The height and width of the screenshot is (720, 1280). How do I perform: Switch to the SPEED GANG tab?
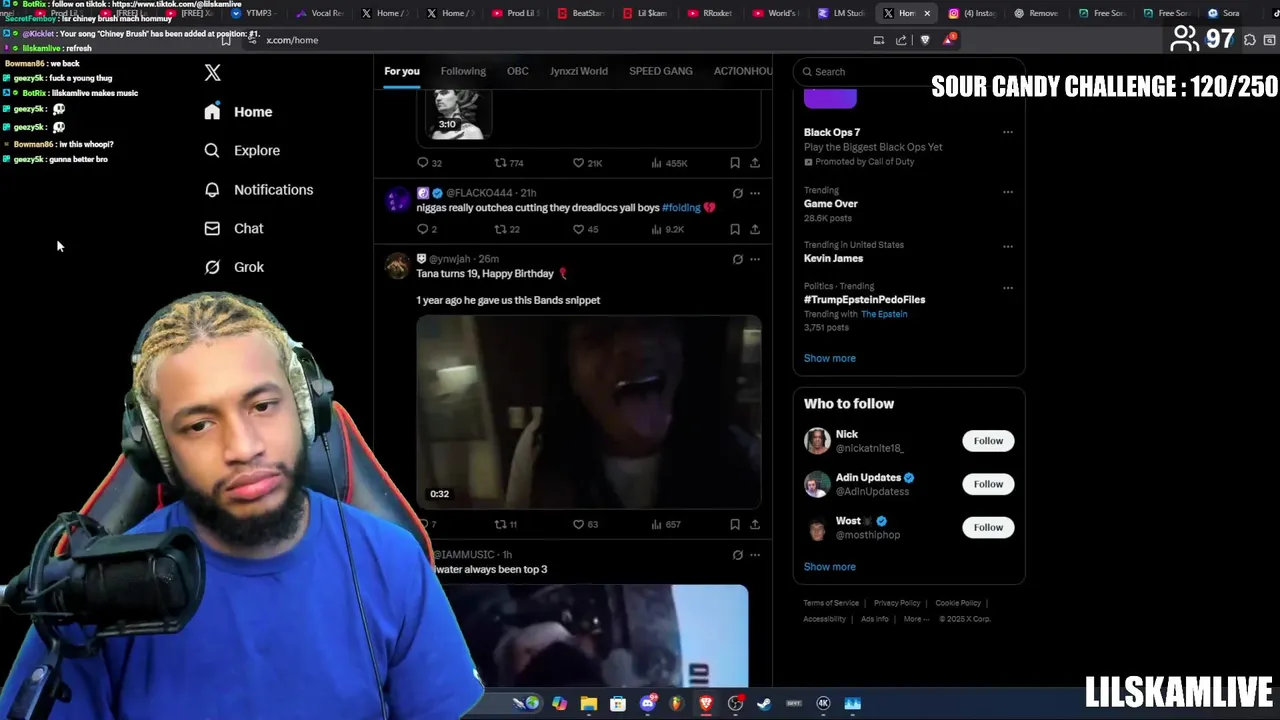point(661,71)
